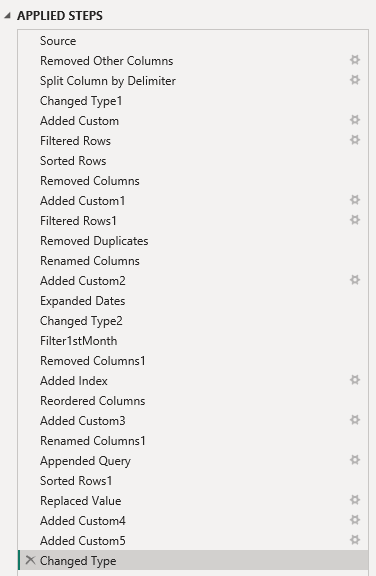Open Filtered Rows step settings gear
The height and width of the screenshot is (576, 376).
point(355,140)
